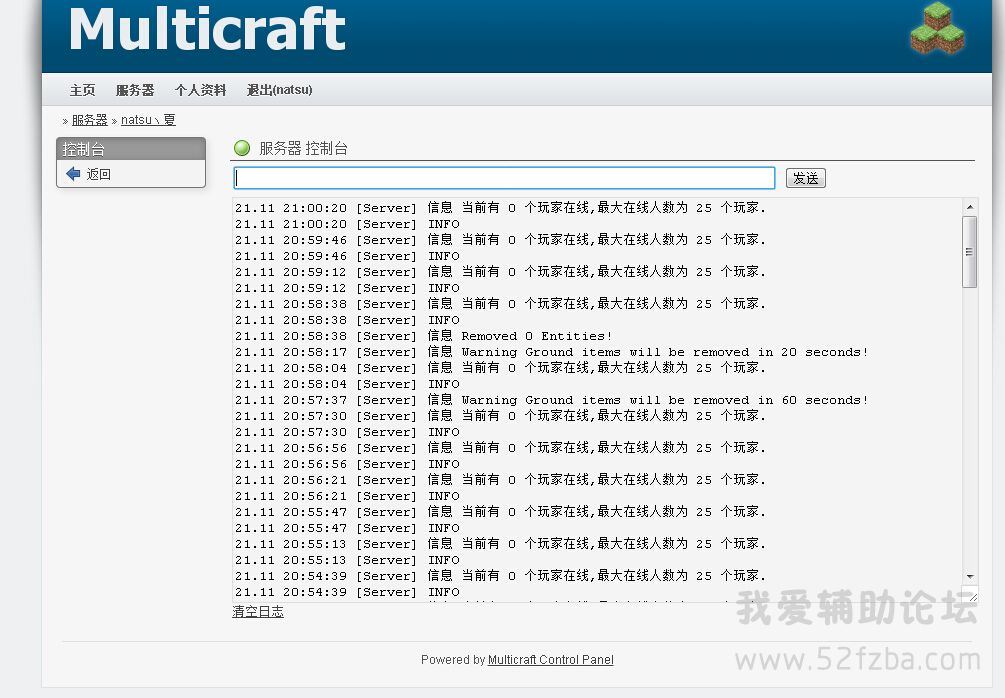Click the Multicraft header title
Image resolution: width=1005 pixels, height=698 pixels.
pos(207,30)
